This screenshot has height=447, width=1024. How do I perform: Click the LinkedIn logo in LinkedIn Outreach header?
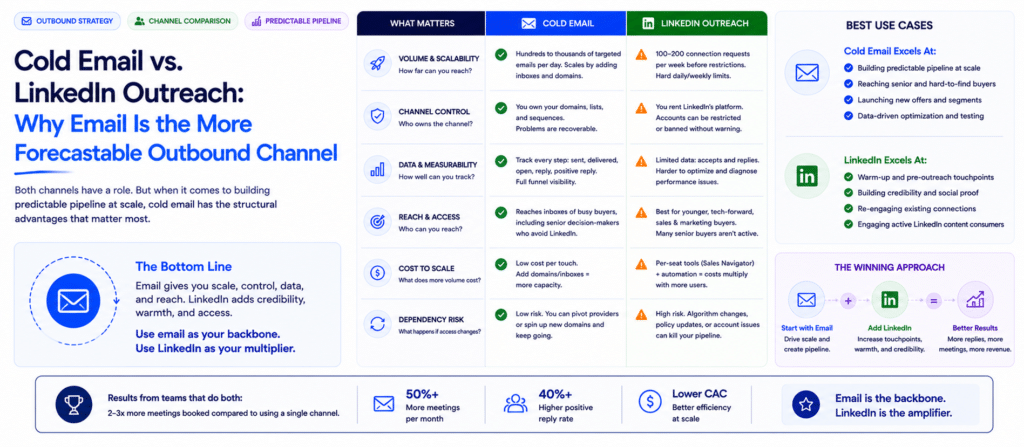click(x=648, y=24)
